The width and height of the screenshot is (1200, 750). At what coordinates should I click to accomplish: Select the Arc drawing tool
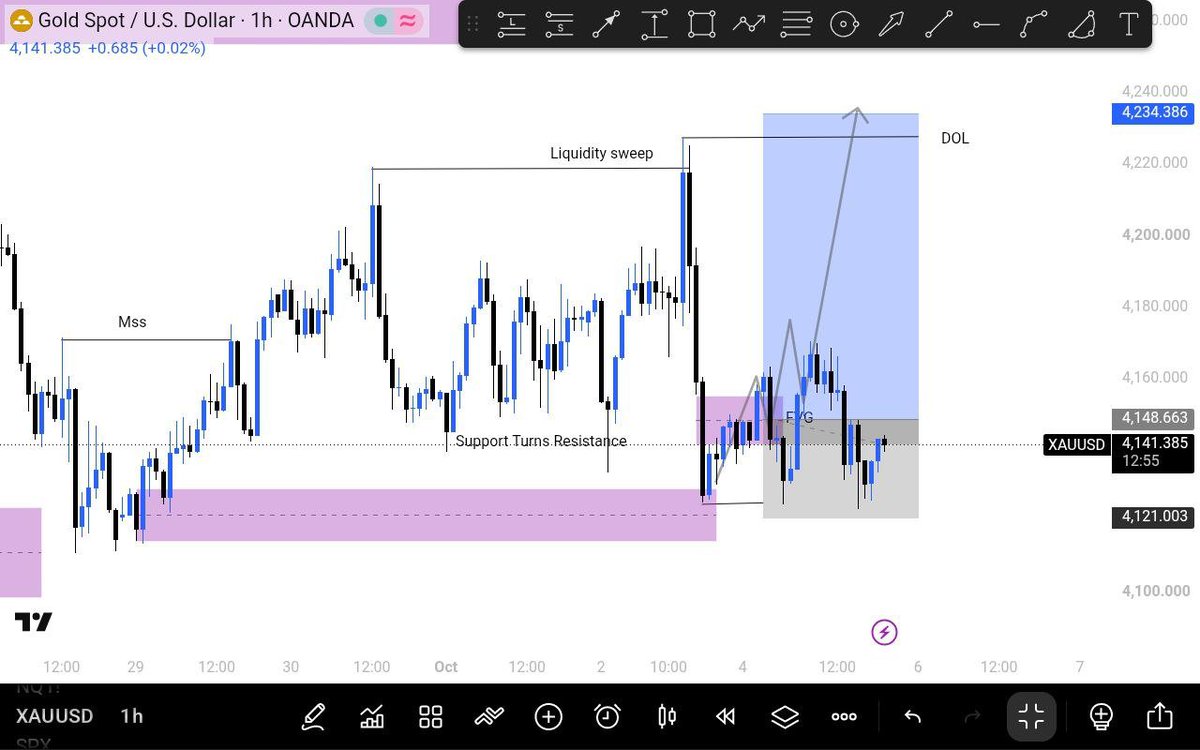(1081, 24)
